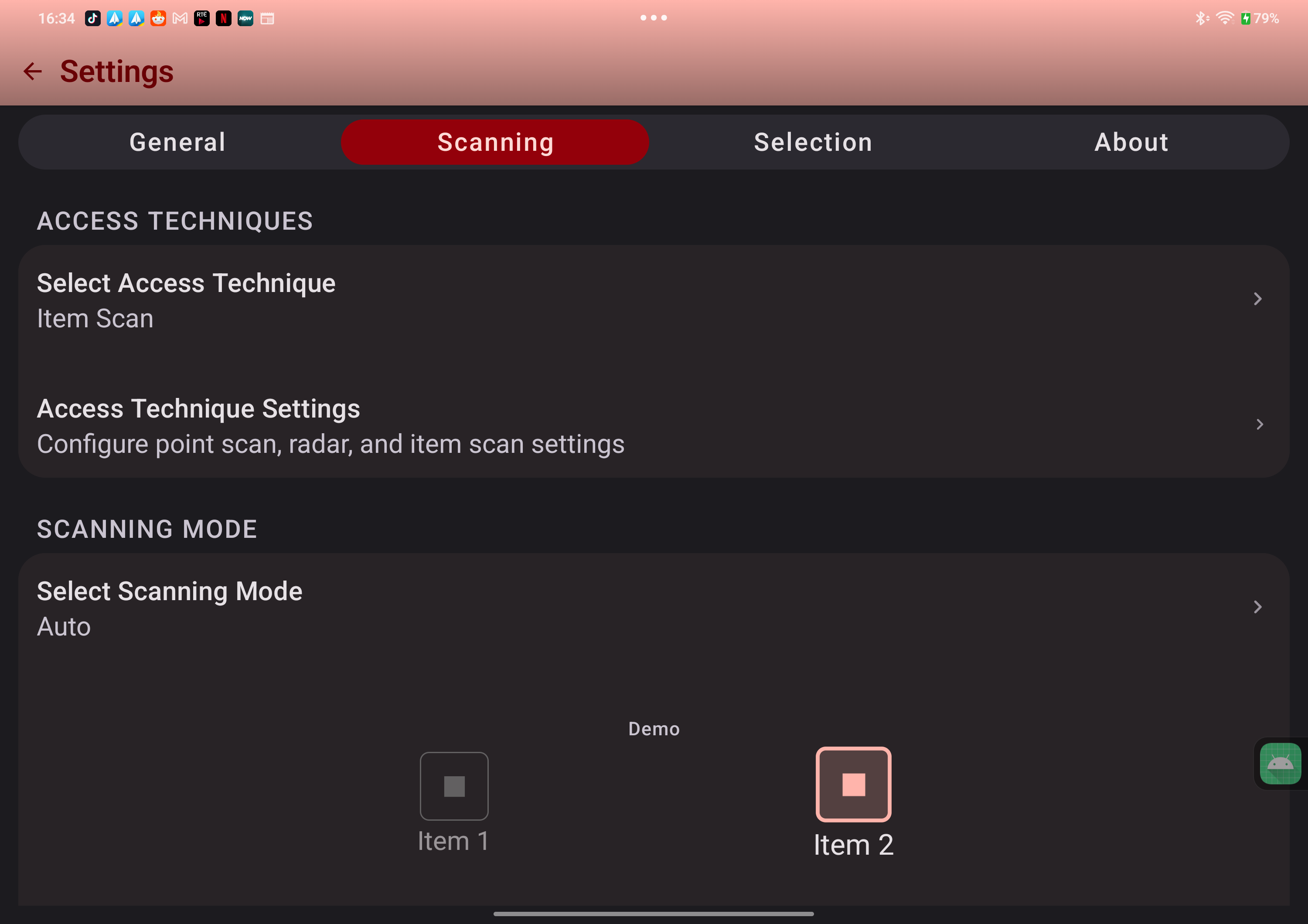Tap the NOW notification icon
The image size is (1308, 924).
245,19
